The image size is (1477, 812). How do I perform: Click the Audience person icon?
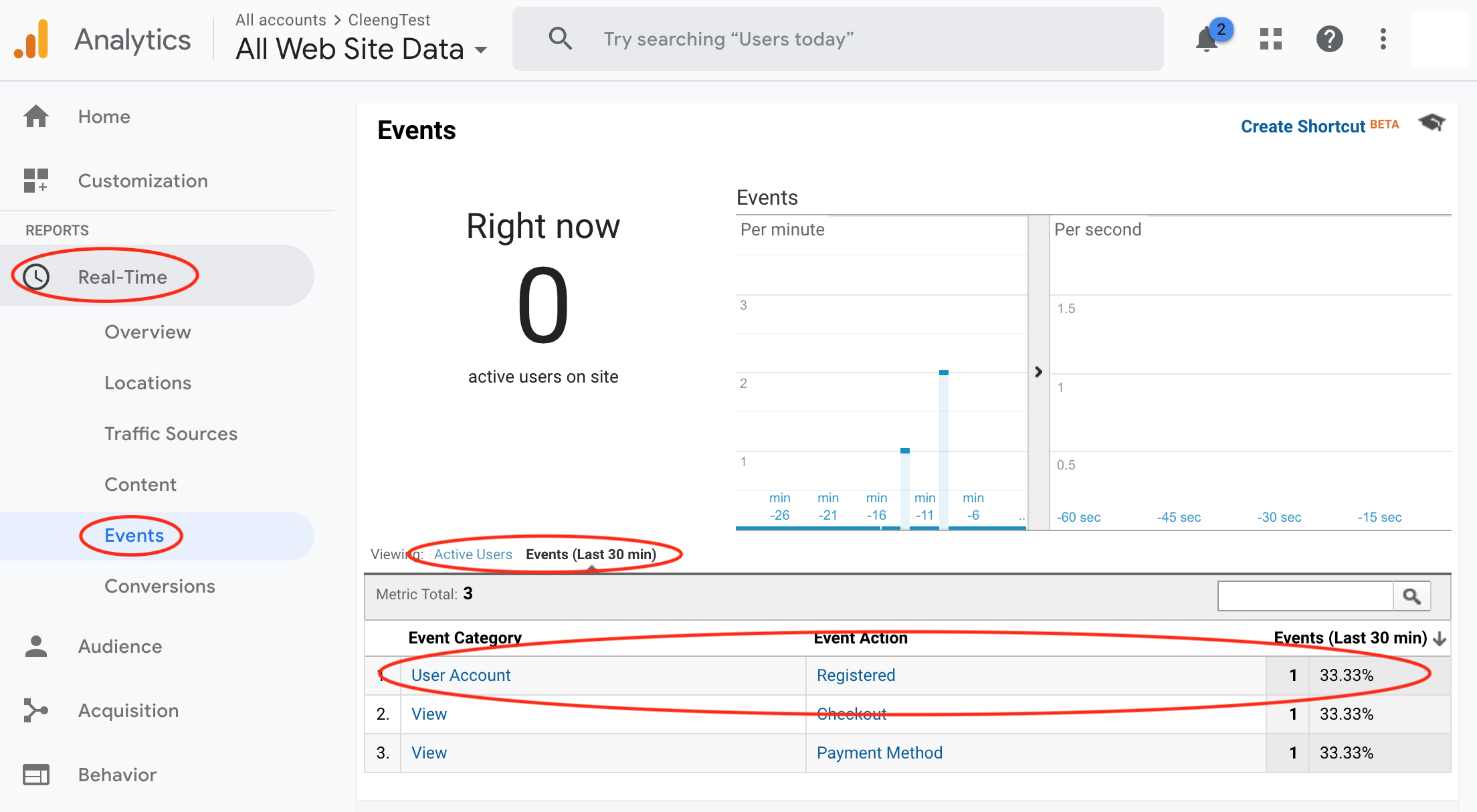point(36,646)
